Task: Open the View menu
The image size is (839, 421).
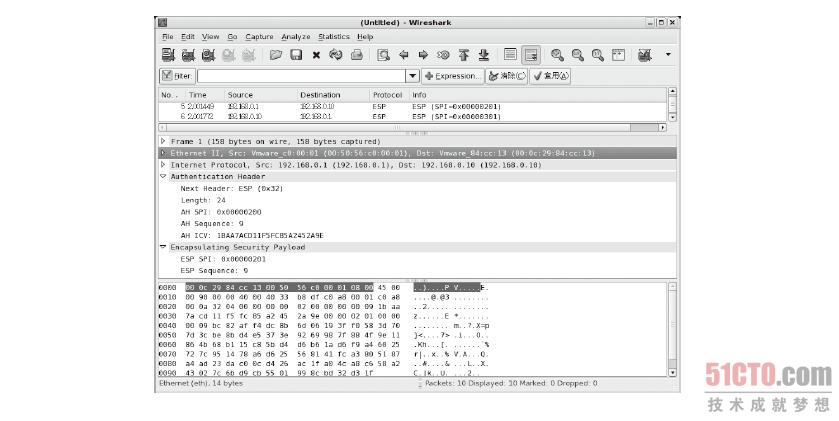Action: pos(210,37)
